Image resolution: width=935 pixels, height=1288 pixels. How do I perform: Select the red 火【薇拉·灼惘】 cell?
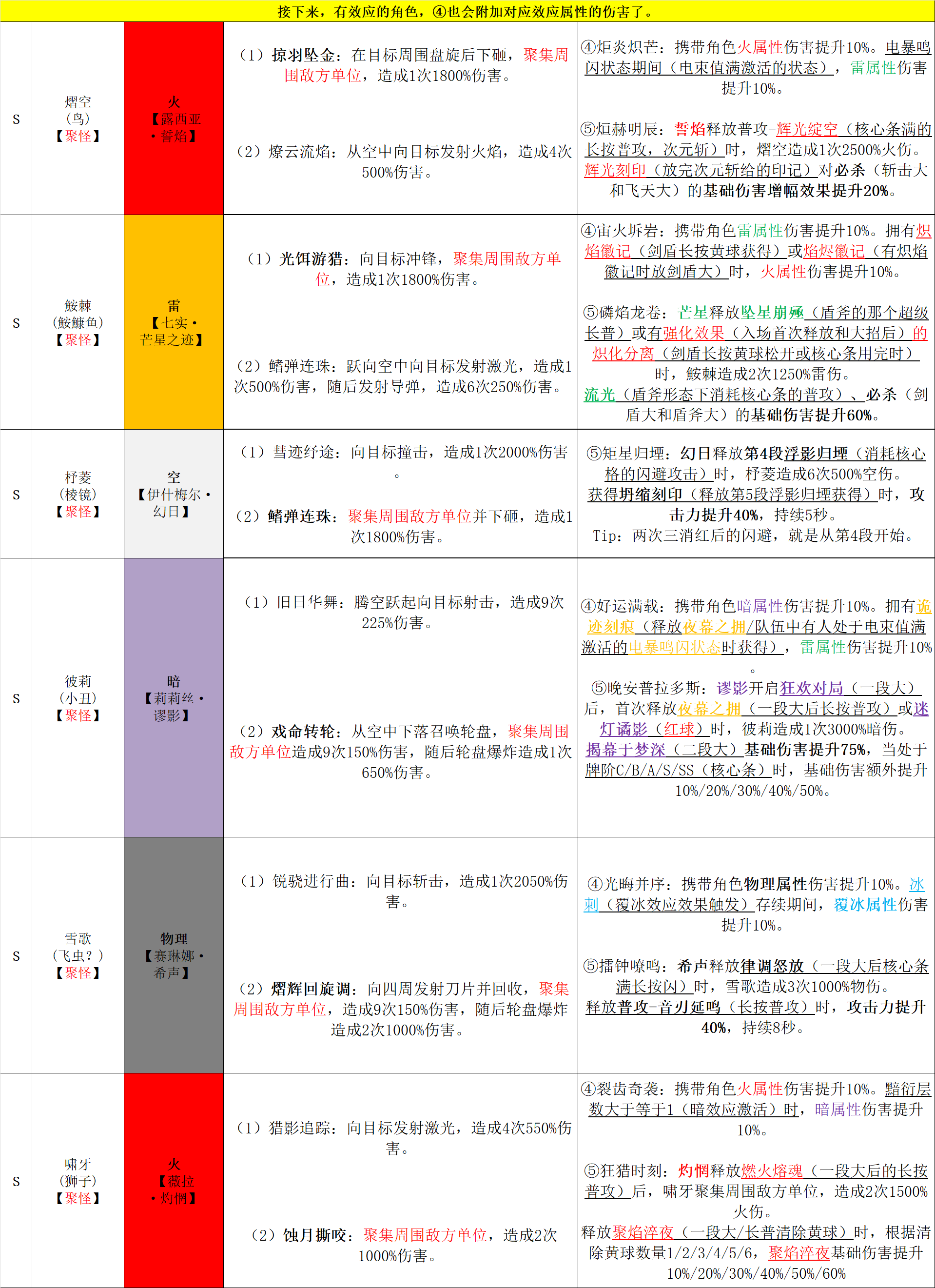pyautogui.click(x=174, y=1181)
